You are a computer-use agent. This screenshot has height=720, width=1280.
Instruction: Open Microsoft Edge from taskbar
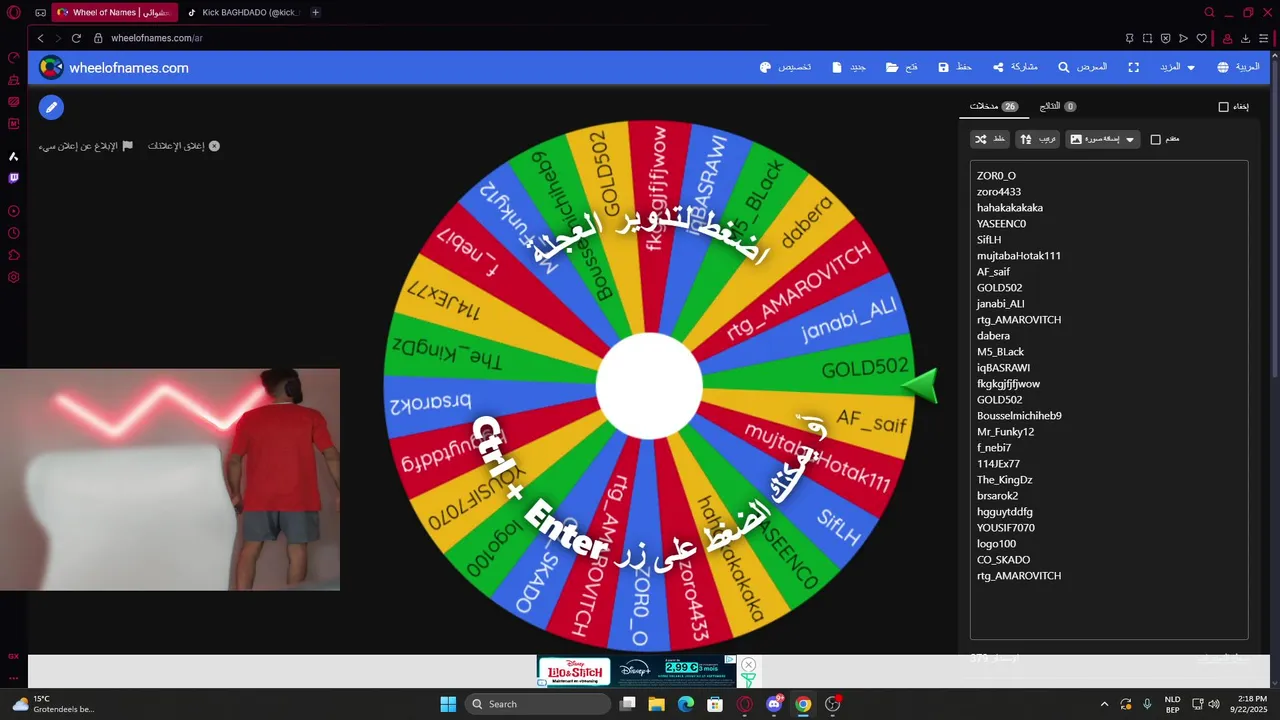686,704
